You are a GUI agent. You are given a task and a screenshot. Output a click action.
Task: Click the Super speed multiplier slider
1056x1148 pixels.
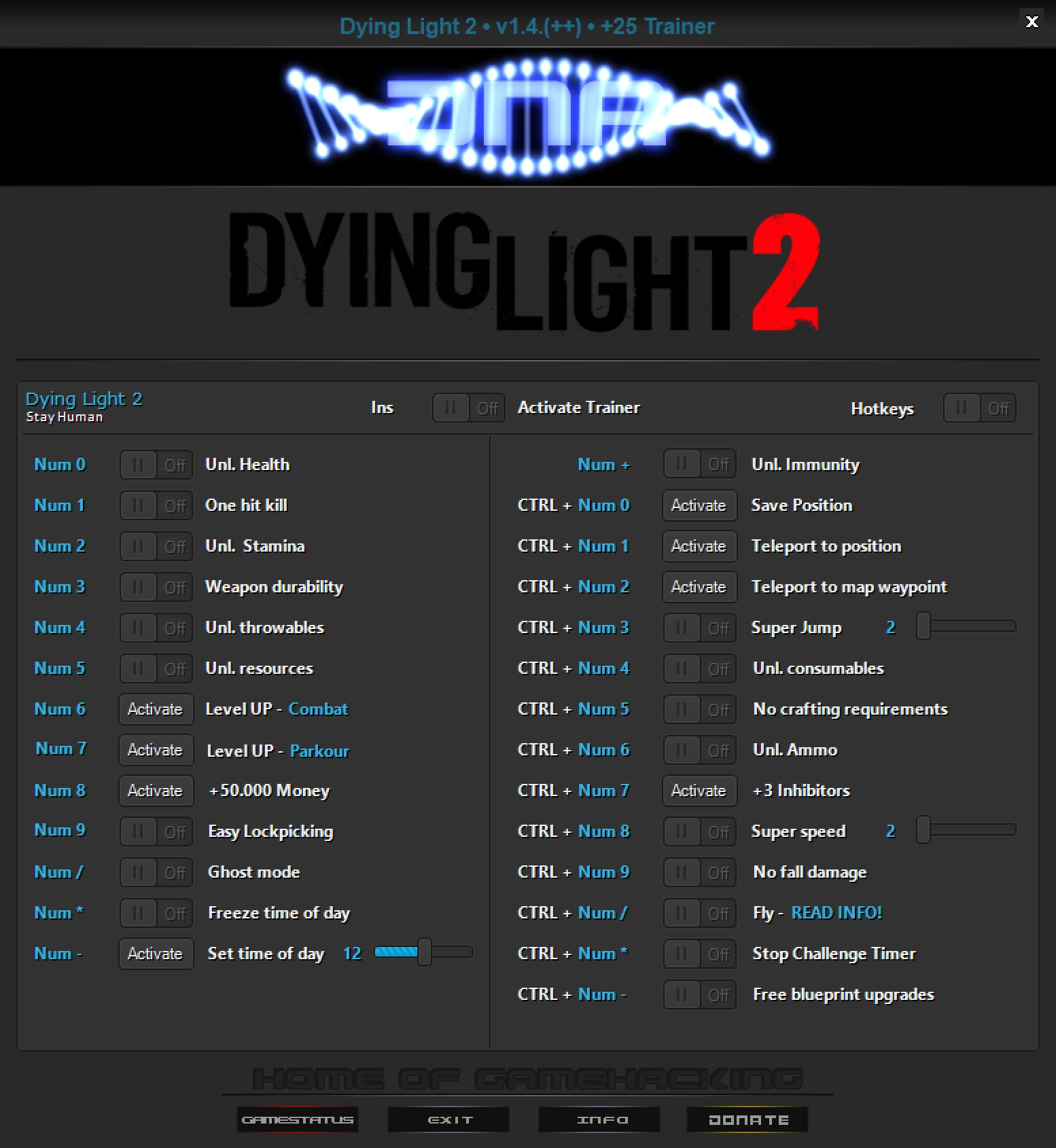point(966,830)
